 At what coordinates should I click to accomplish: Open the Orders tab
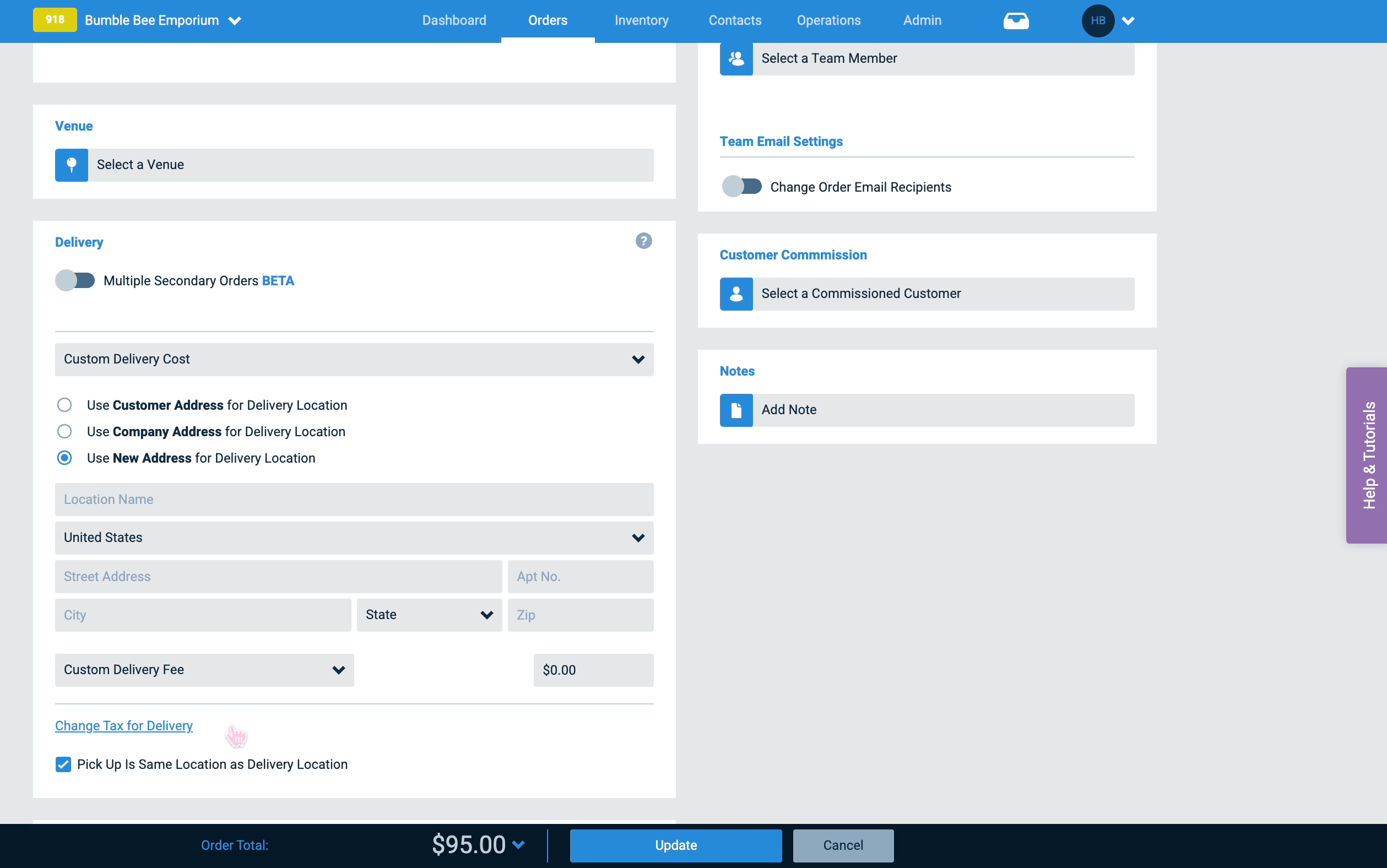(x=548, y=21)
